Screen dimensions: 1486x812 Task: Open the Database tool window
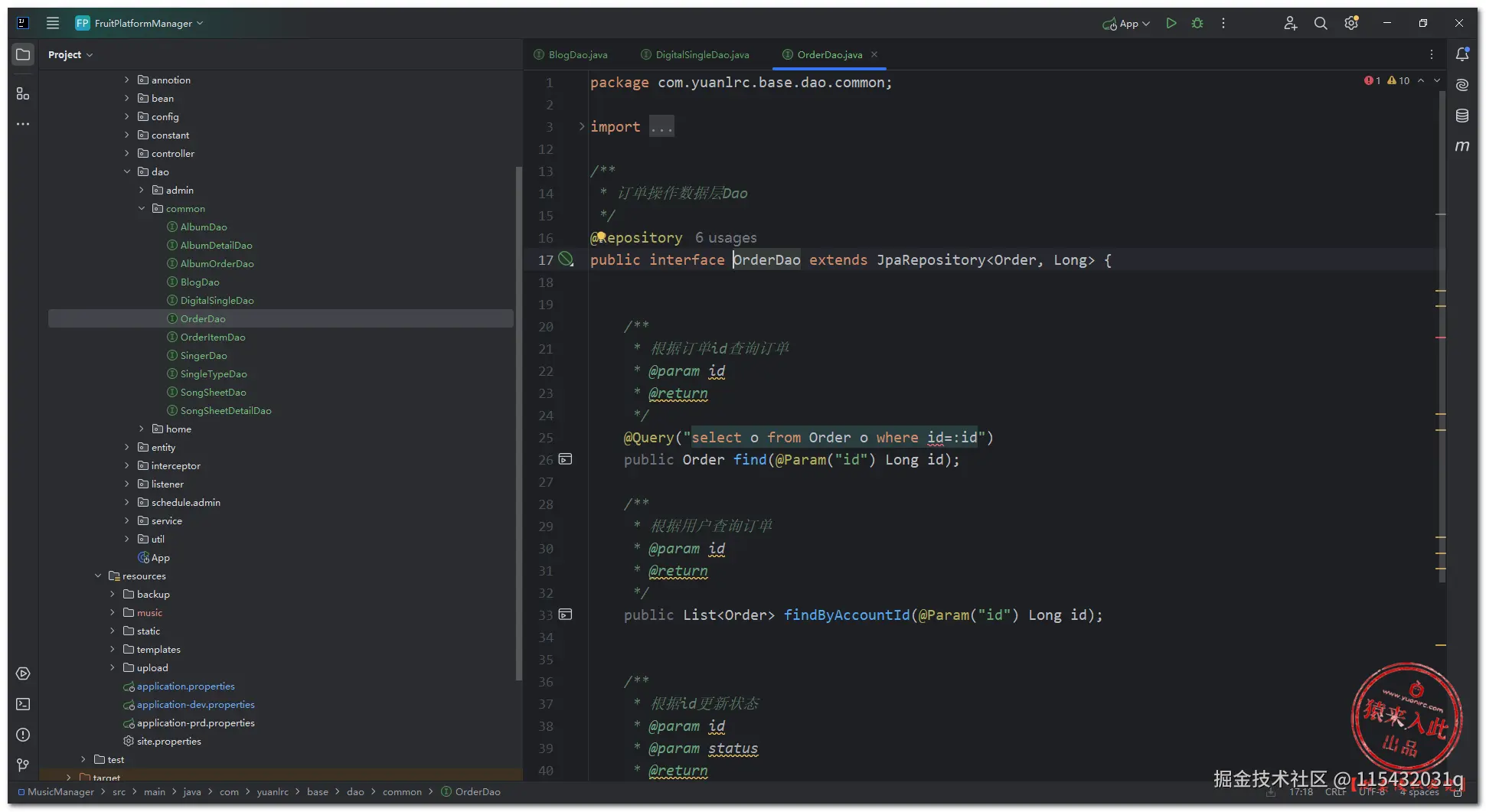pos(1462,116)
